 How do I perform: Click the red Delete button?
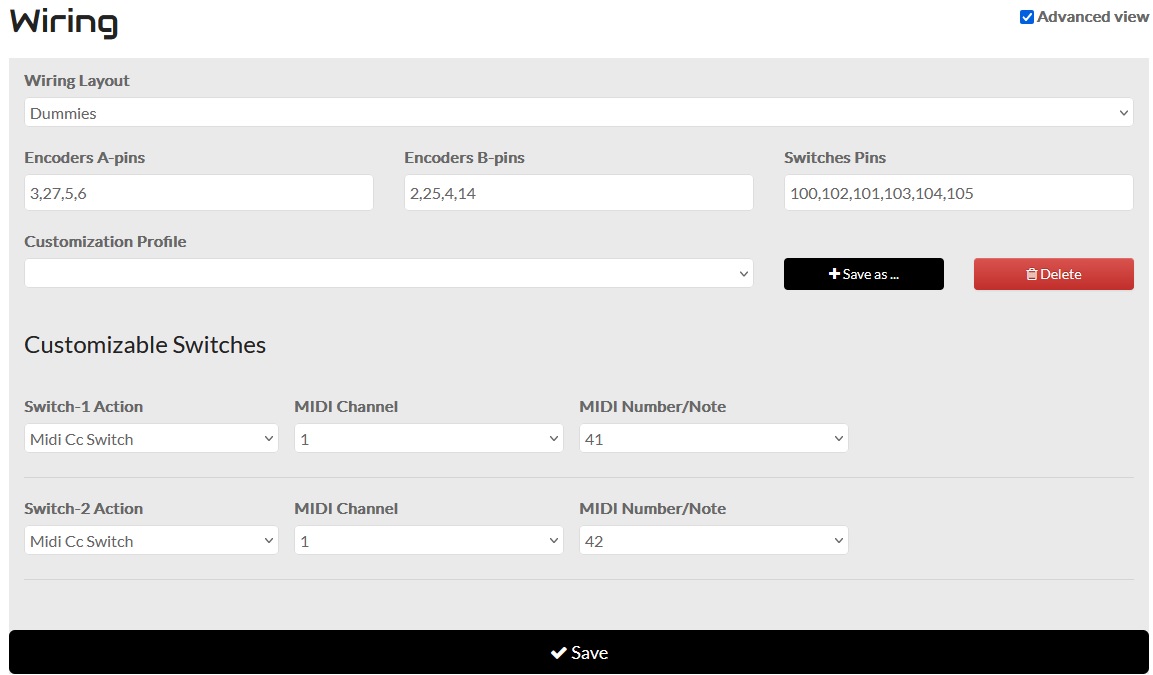click(x=1054, y=274)
